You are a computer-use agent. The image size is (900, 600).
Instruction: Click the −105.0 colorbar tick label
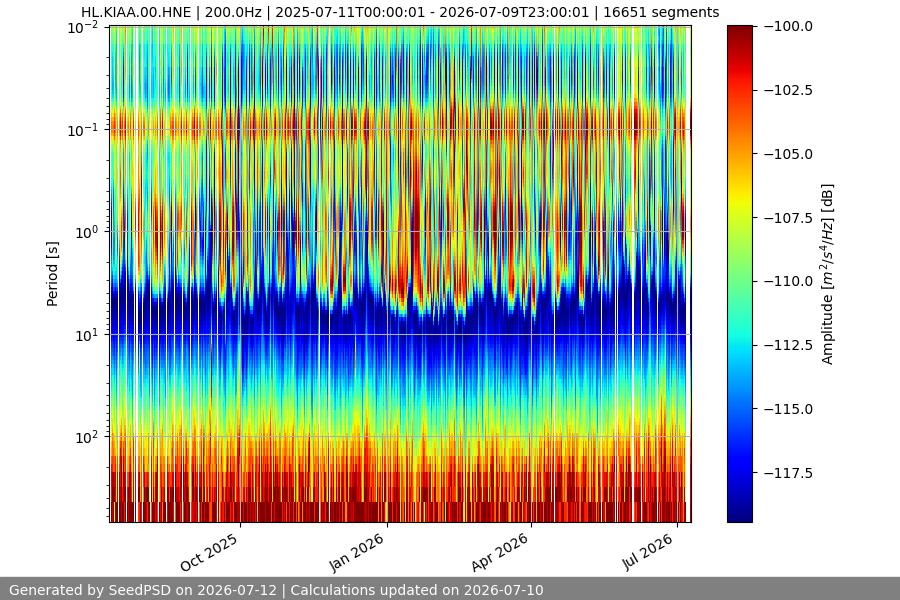point(788,154)
